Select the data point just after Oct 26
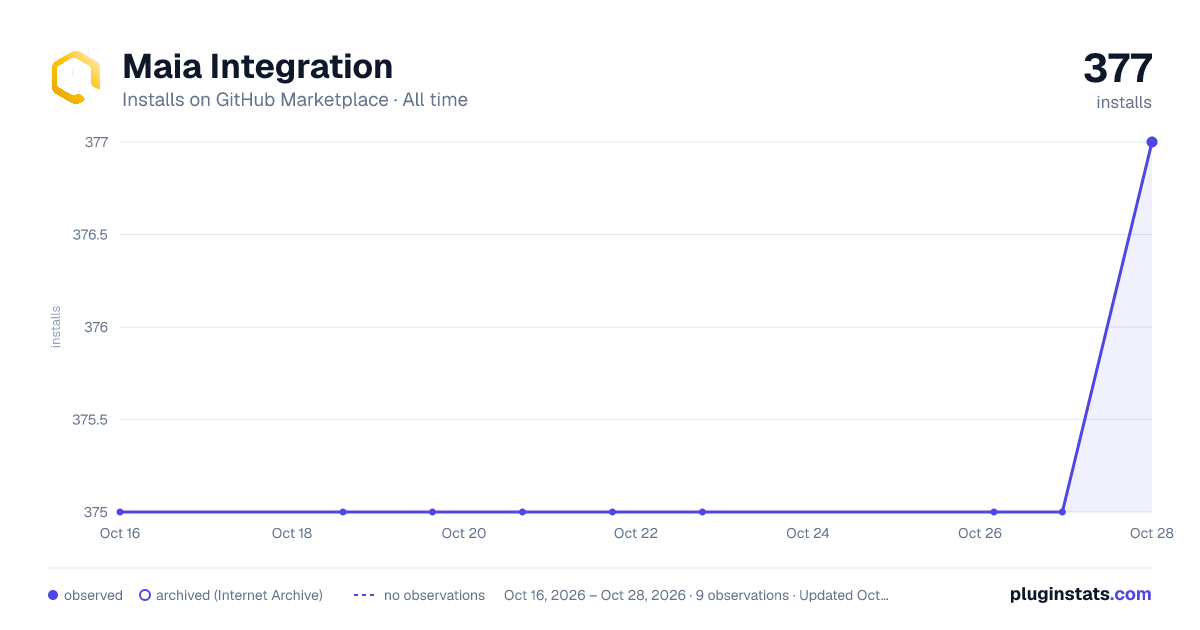 point(994,512)
